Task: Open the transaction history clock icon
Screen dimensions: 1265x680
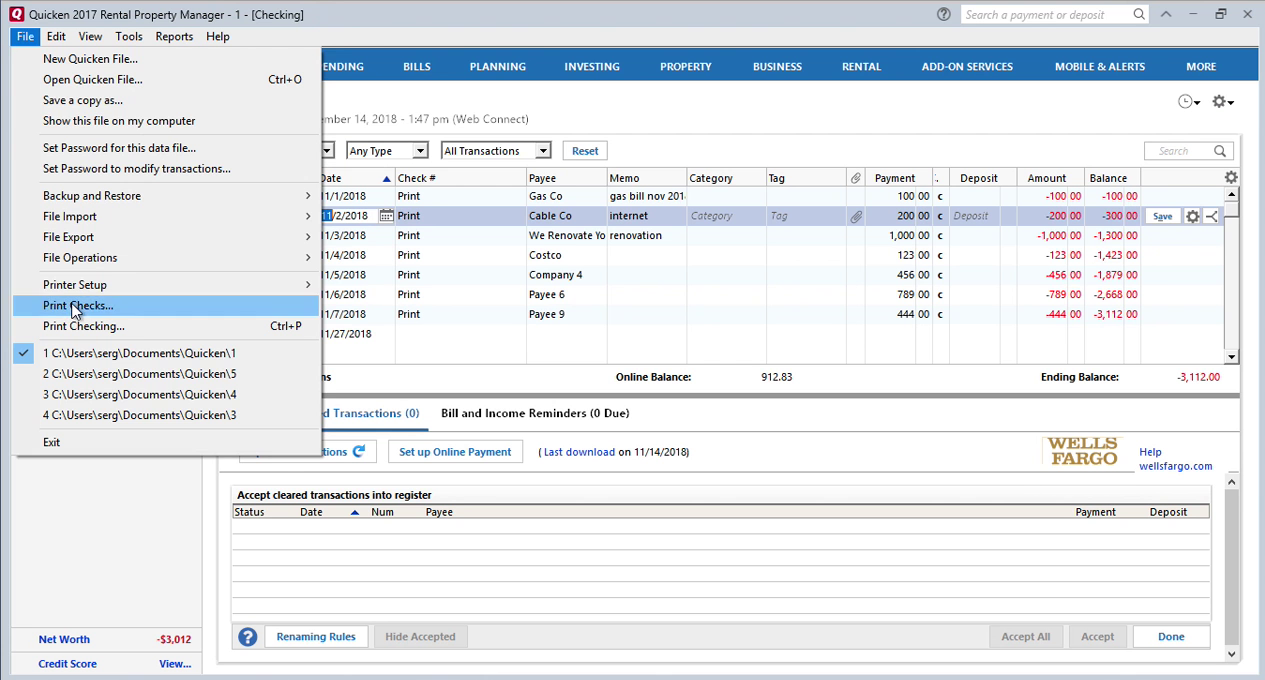Action: tap(1188, 101)
